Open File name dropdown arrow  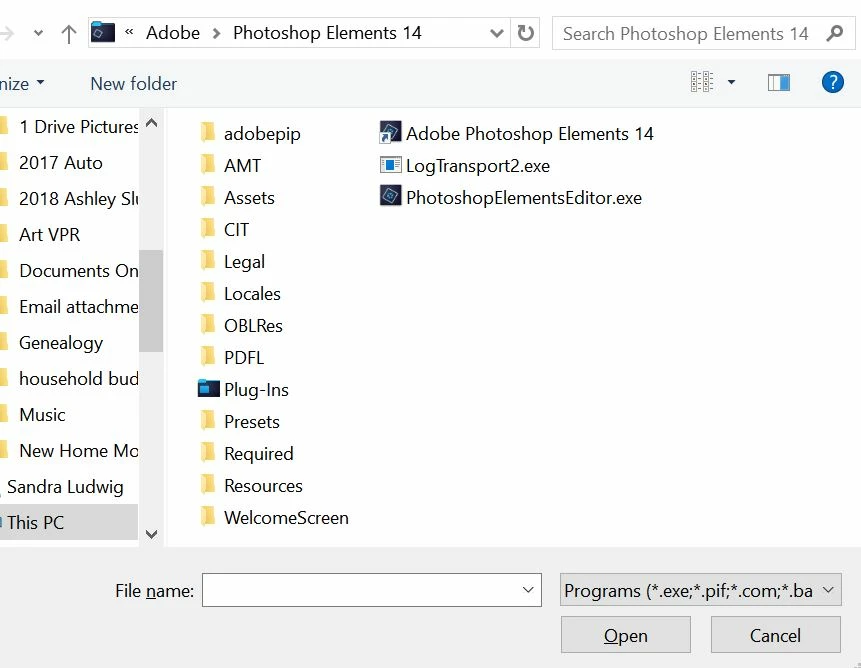[x=528, y=590]
